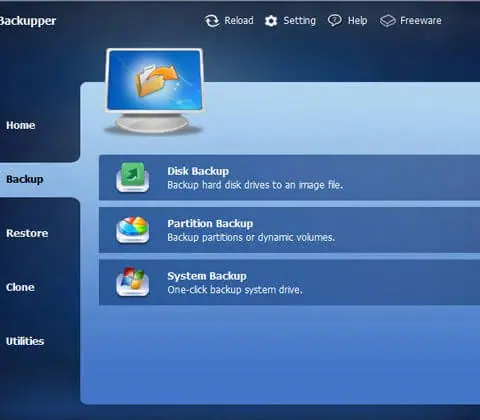Screen dimensions: 480x420
Task: Select the Partition Backup pie chart icon
Action: click(x=133, y=230)
